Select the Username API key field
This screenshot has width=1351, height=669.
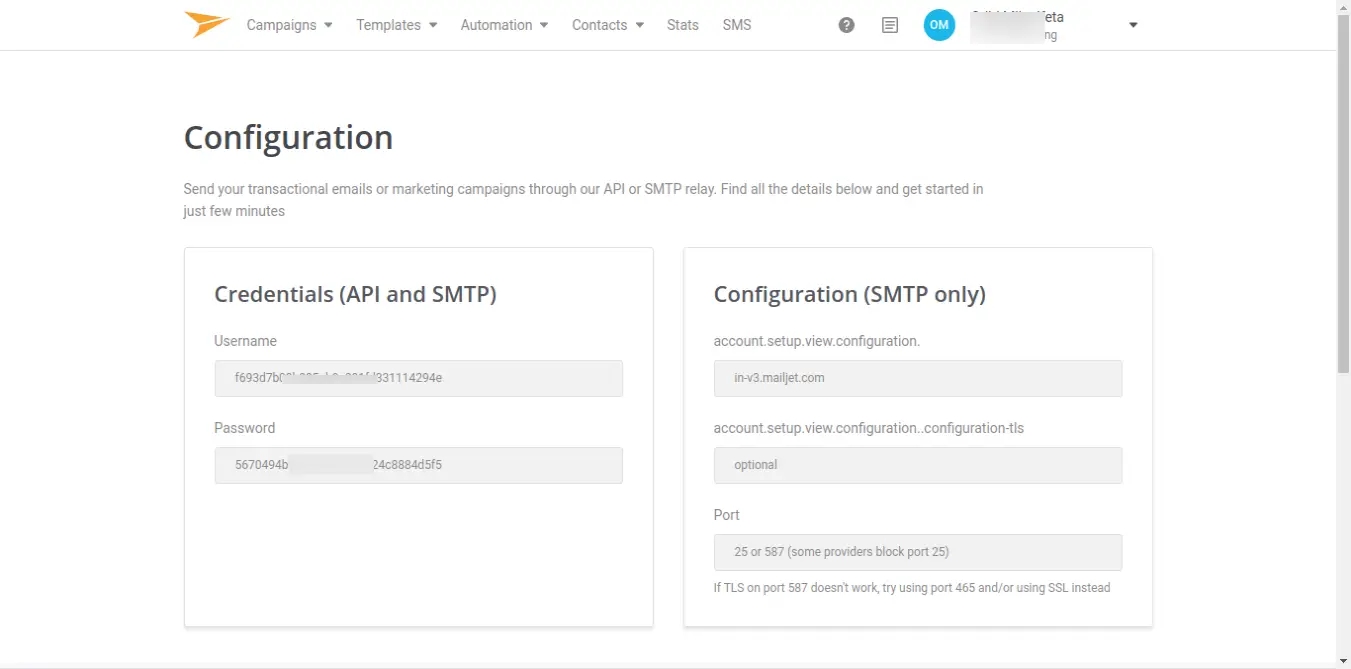click(418, 378)
